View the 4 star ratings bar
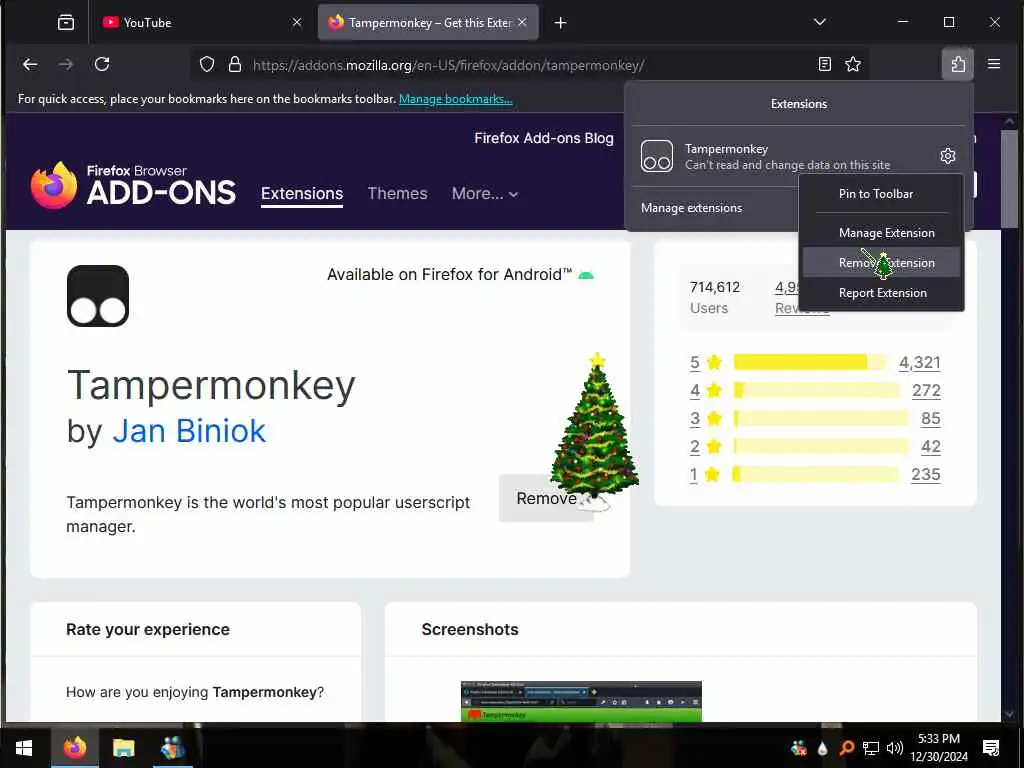 click(817, 391)
